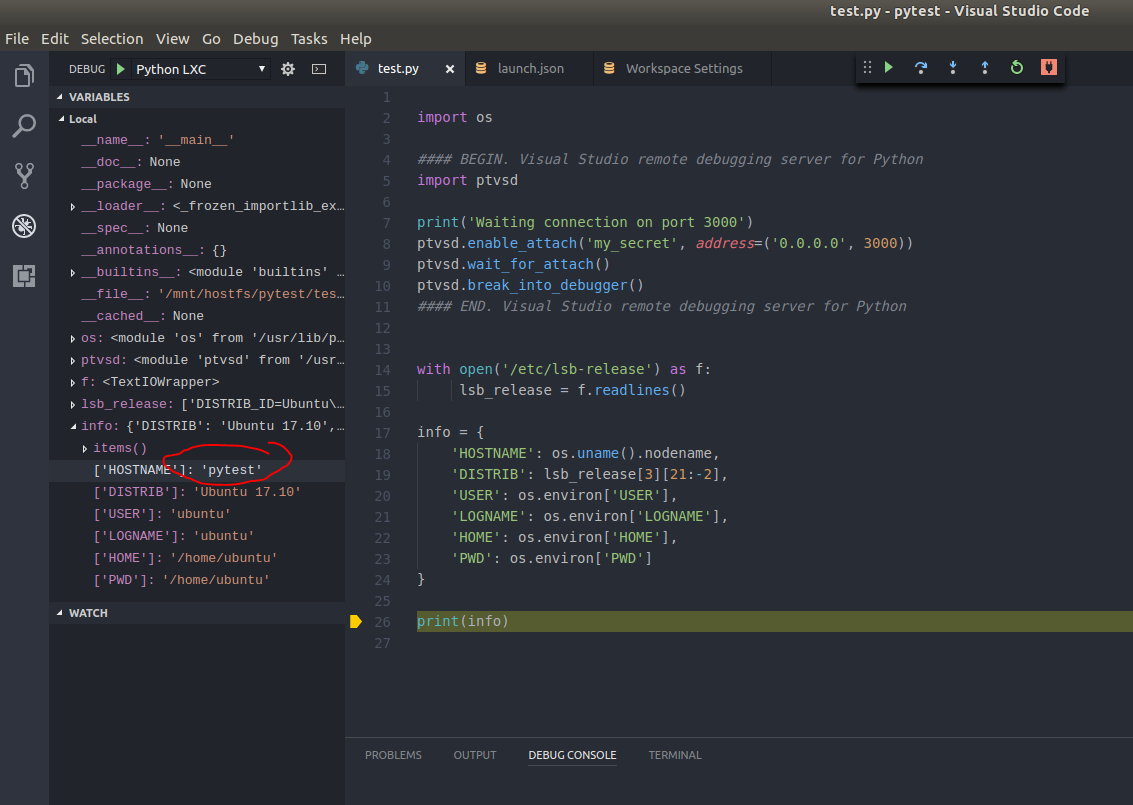Select the __name__: '__main__' variable
Viewport: 1133px width, 805px height.
[197, 140]
